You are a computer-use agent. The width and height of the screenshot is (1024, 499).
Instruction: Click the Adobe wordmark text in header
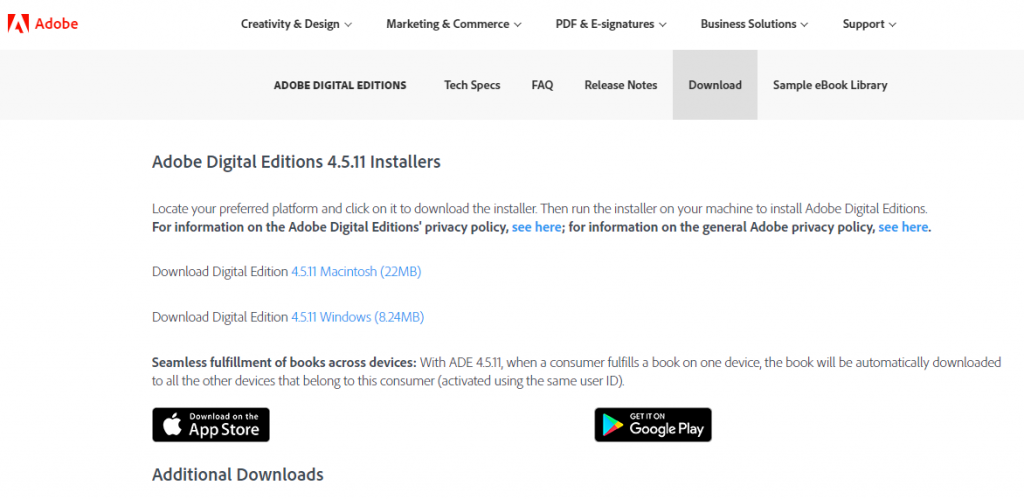tap(56, 24)
